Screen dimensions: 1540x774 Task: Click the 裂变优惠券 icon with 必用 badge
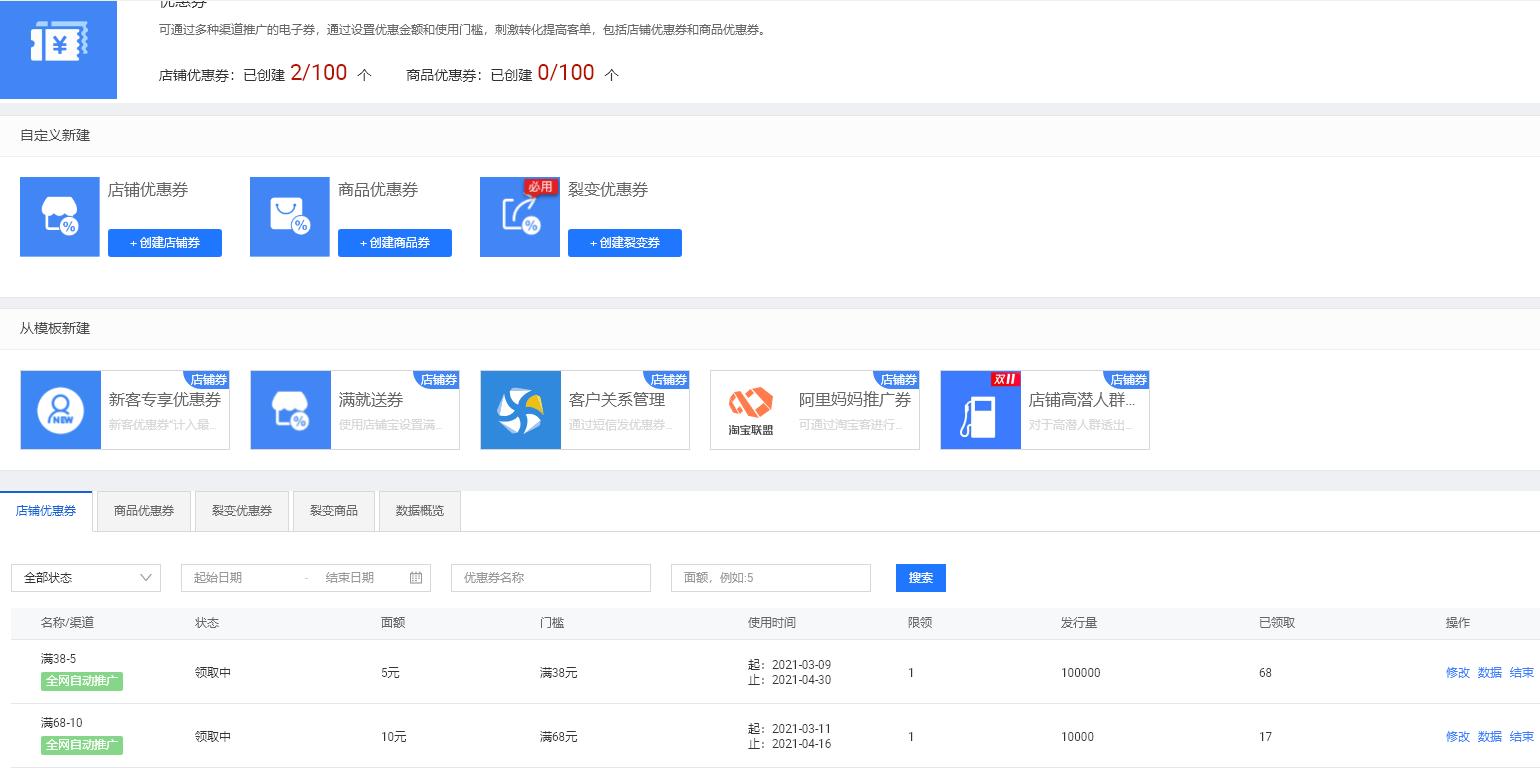click(x=519, y=216)
